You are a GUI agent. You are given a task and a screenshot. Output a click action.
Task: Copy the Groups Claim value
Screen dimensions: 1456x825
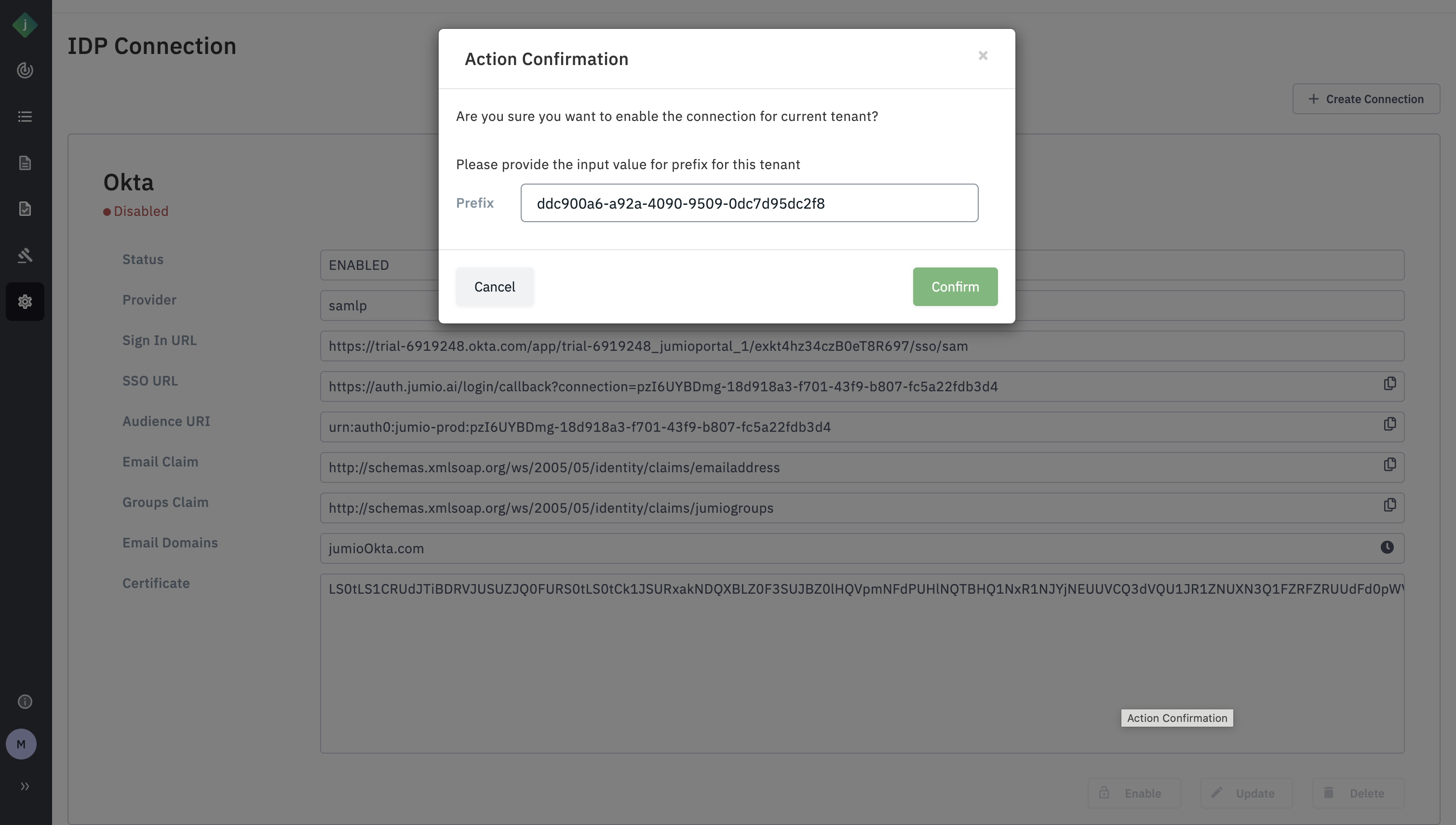pyautogui.click(x=1389, y=506)
